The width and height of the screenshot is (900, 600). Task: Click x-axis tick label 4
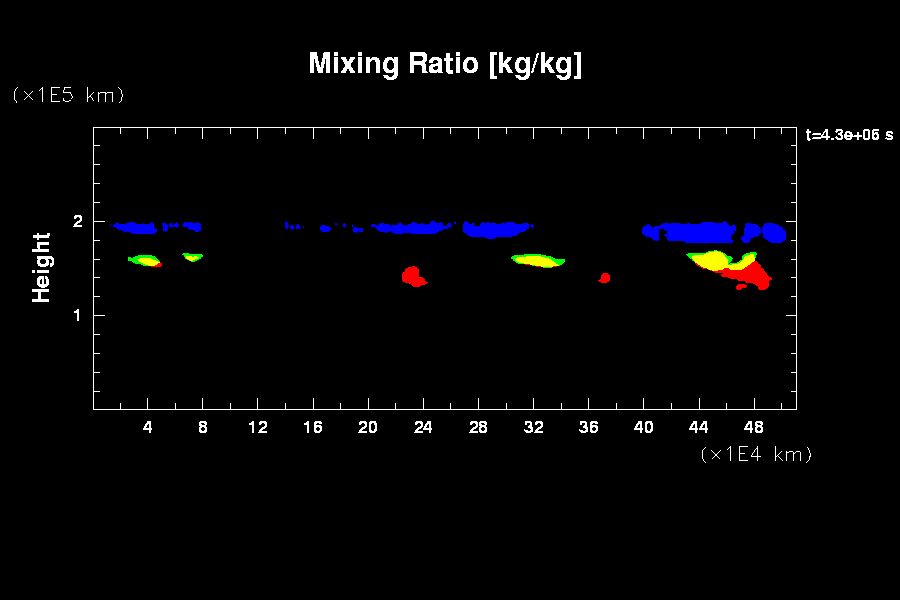148,428
